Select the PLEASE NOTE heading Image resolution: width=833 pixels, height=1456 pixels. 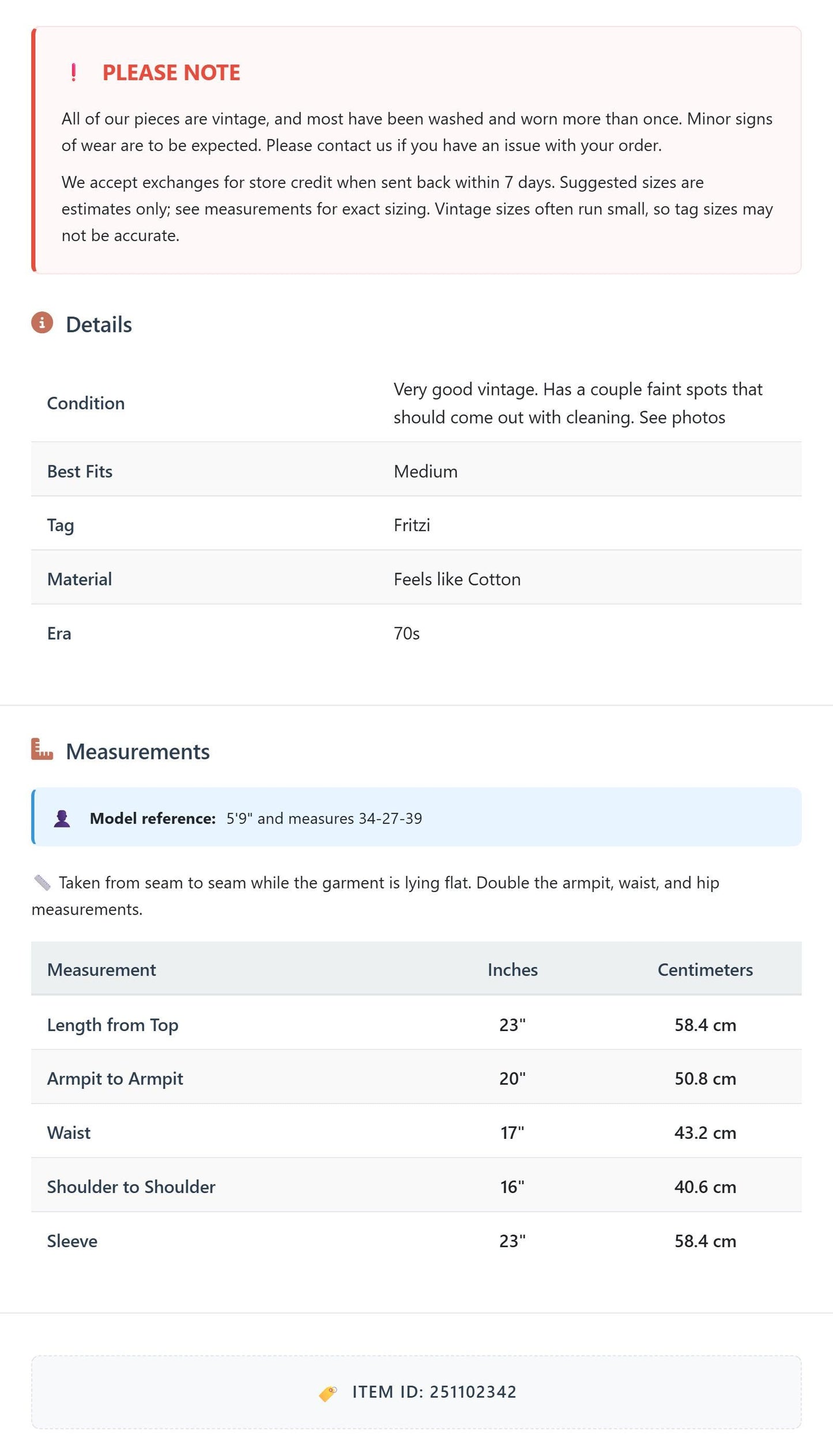[x=171, y=73]
